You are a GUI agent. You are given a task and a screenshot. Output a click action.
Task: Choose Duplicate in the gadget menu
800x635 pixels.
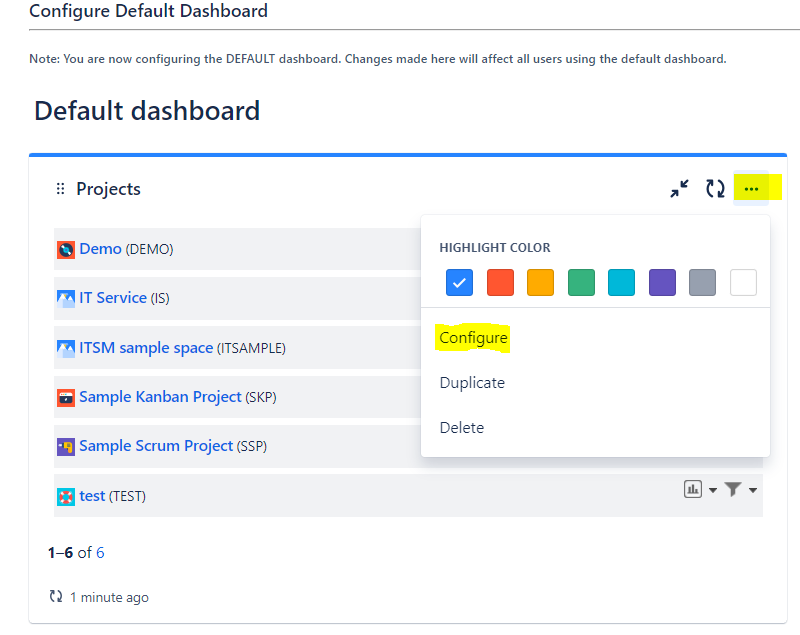[472, 383]
